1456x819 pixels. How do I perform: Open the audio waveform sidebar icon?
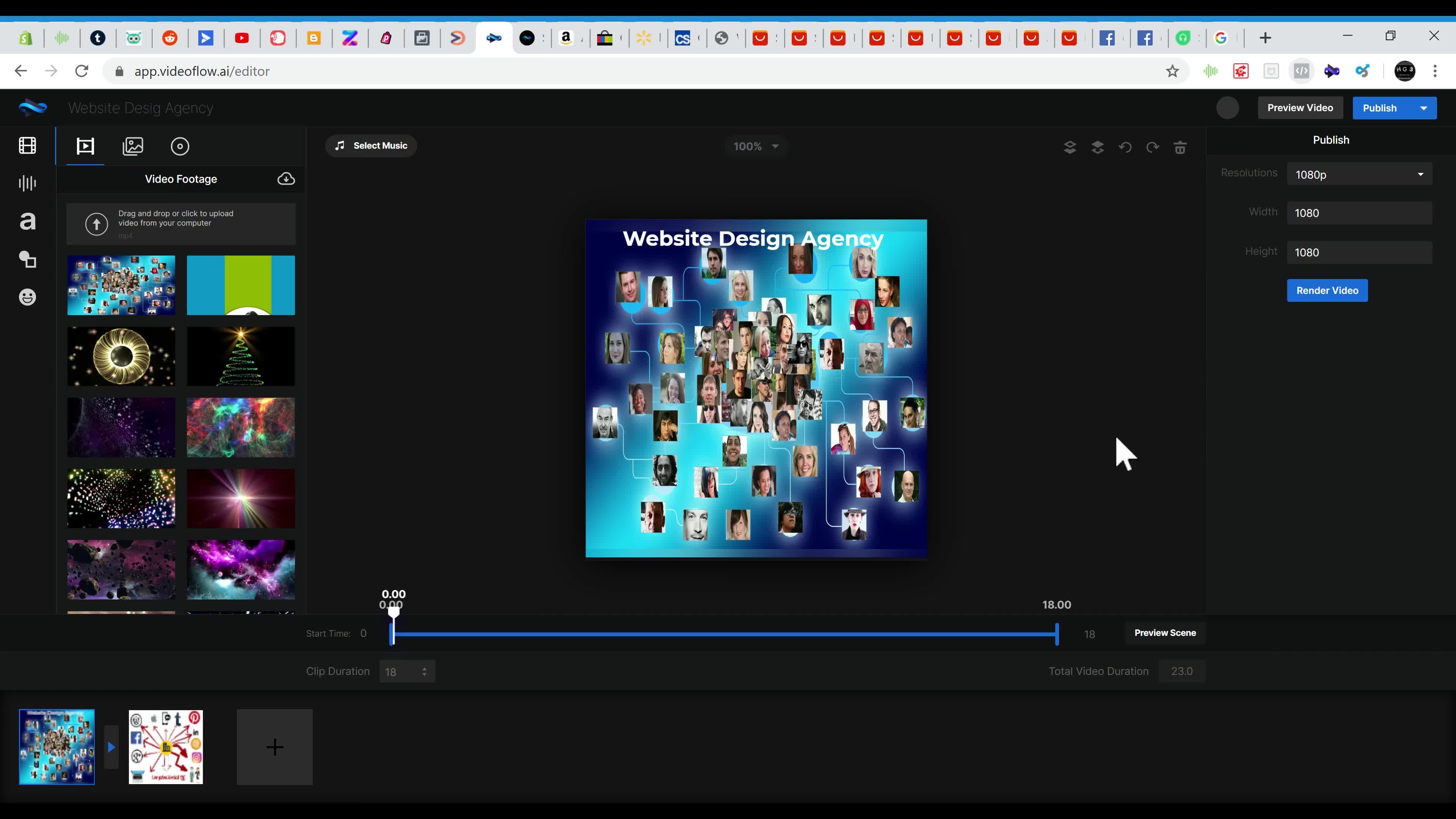27,183
